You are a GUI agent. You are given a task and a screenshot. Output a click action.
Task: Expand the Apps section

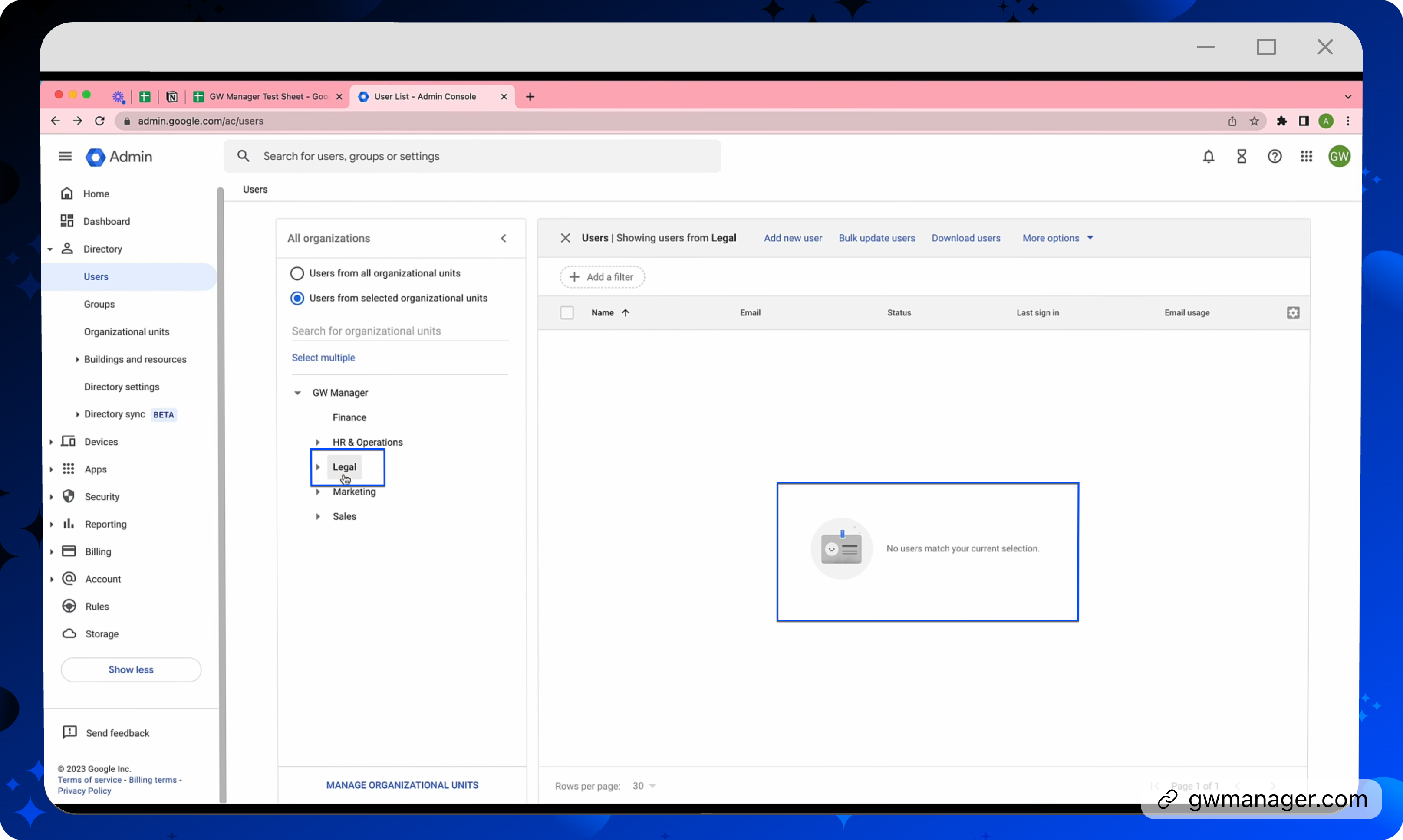[x=51, y=469]
